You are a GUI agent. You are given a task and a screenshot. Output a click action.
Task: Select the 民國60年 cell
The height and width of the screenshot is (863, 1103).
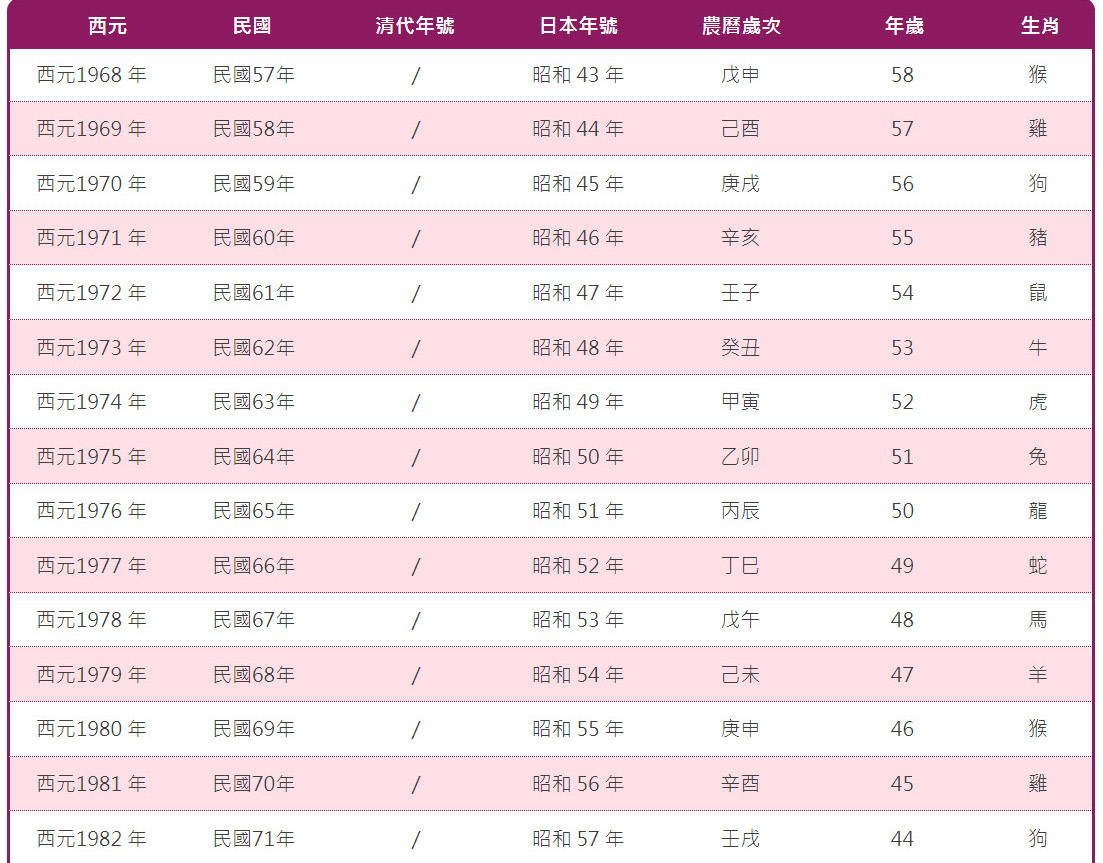[x=253, y=238]
